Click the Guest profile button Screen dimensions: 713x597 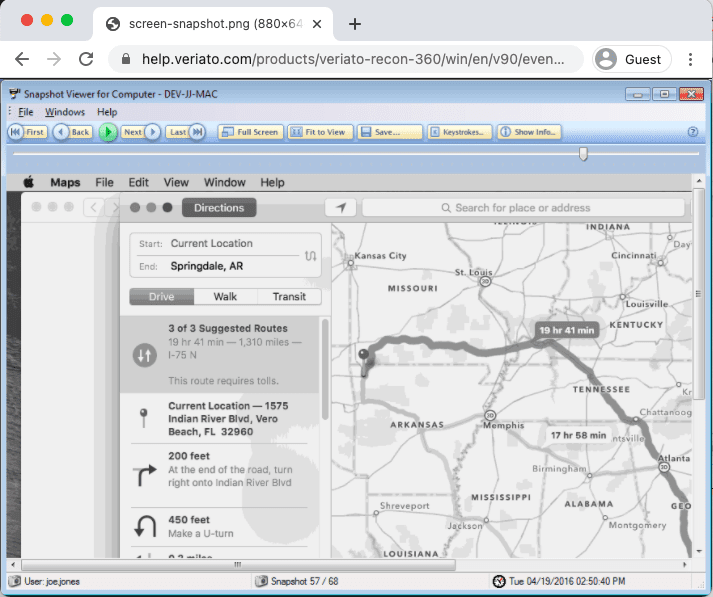632,59
